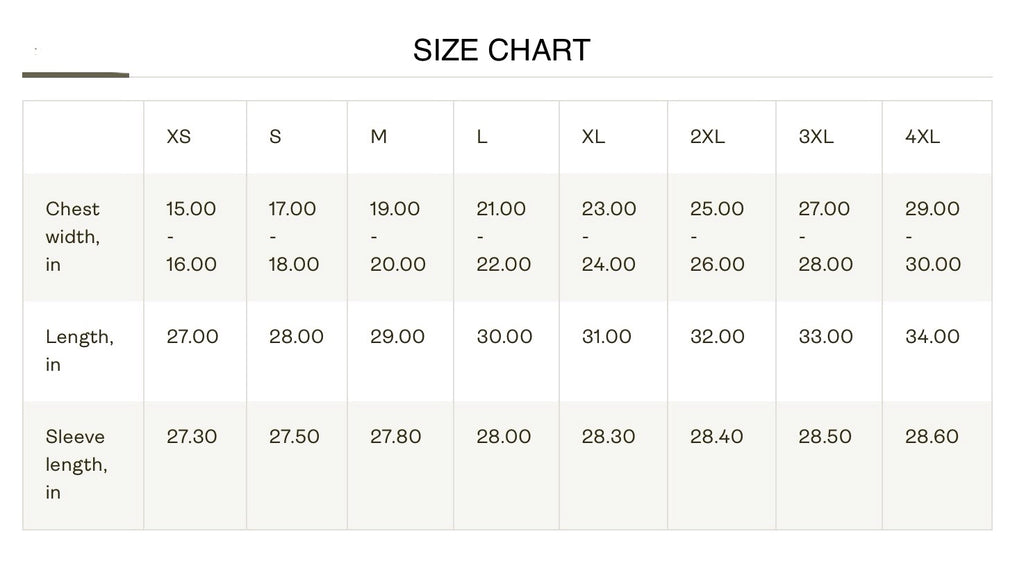This screenshot has height=568, width=1024.
Task: Click the Sleeve length row label
Action: pos(76,464)
